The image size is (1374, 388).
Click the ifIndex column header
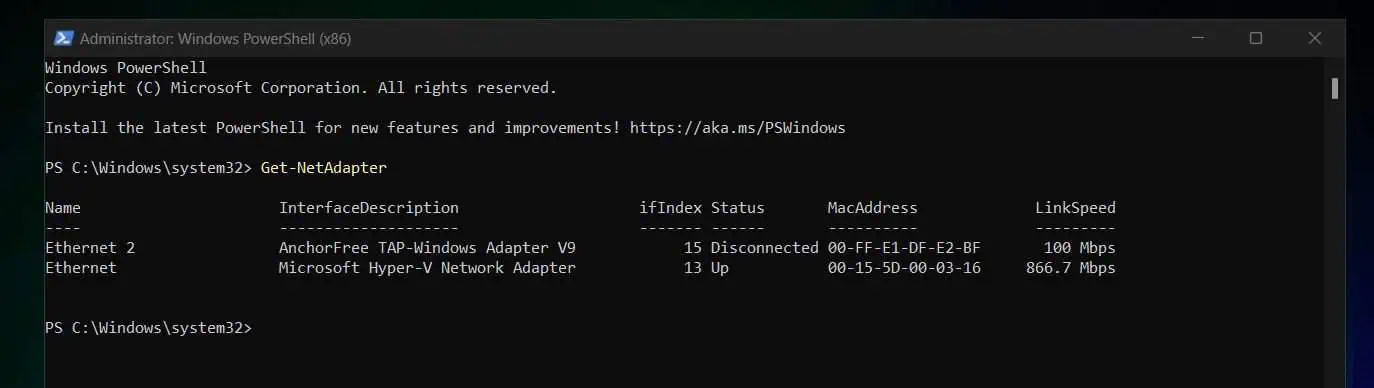[670, 208]
